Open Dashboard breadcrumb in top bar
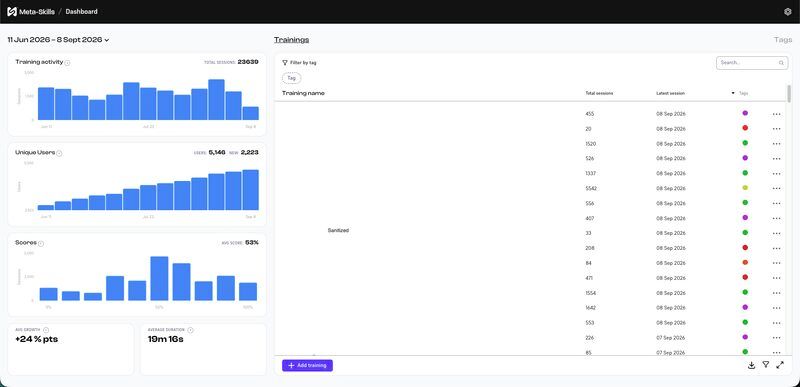 (81, 12)
